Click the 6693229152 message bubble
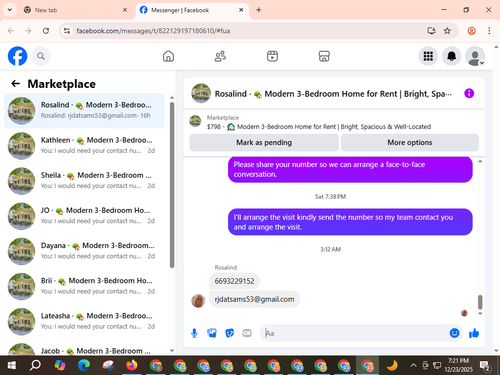Image resolution: width=500 pixels, height=375 pixels. tap(234, 281)
